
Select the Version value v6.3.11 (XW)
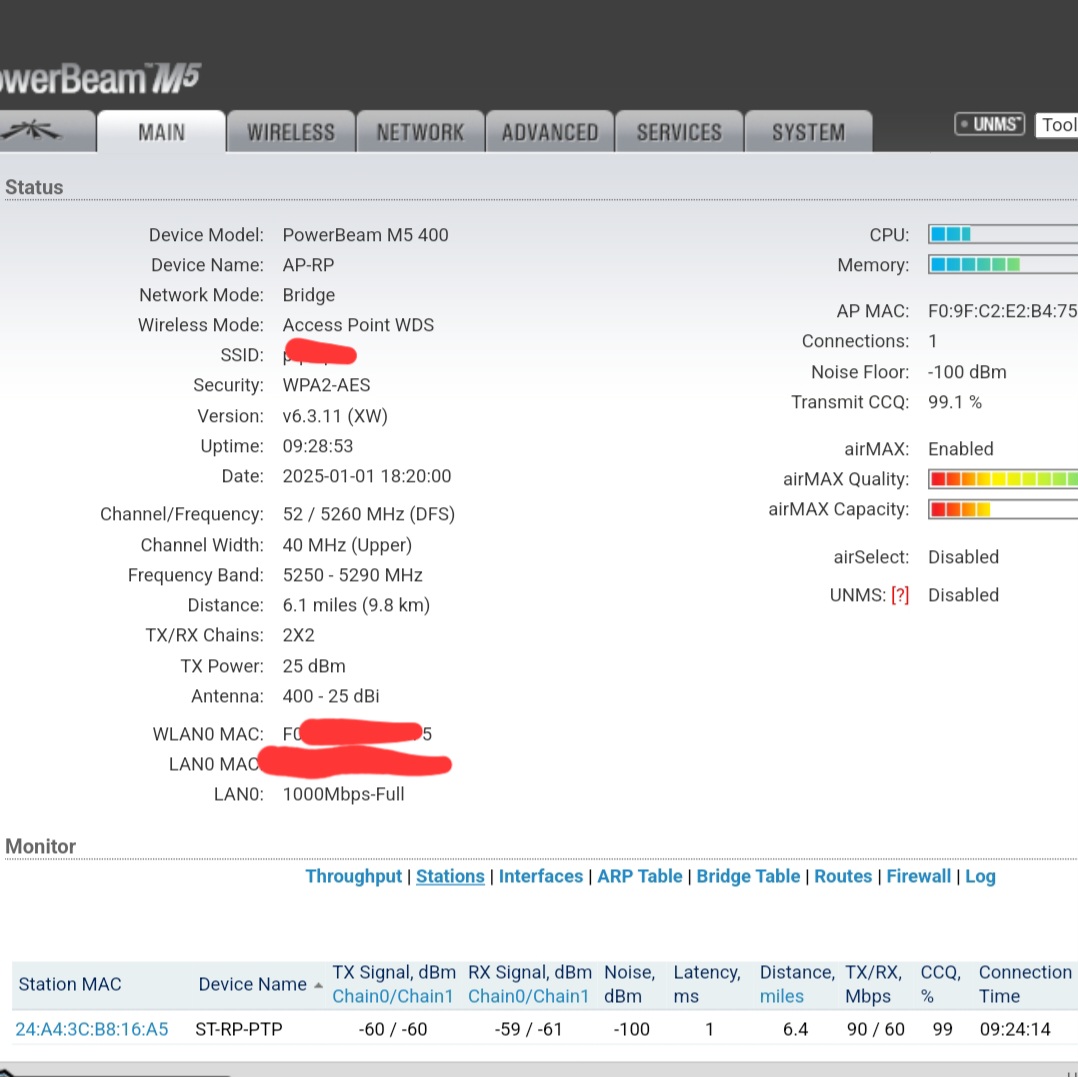coord(335,416)
